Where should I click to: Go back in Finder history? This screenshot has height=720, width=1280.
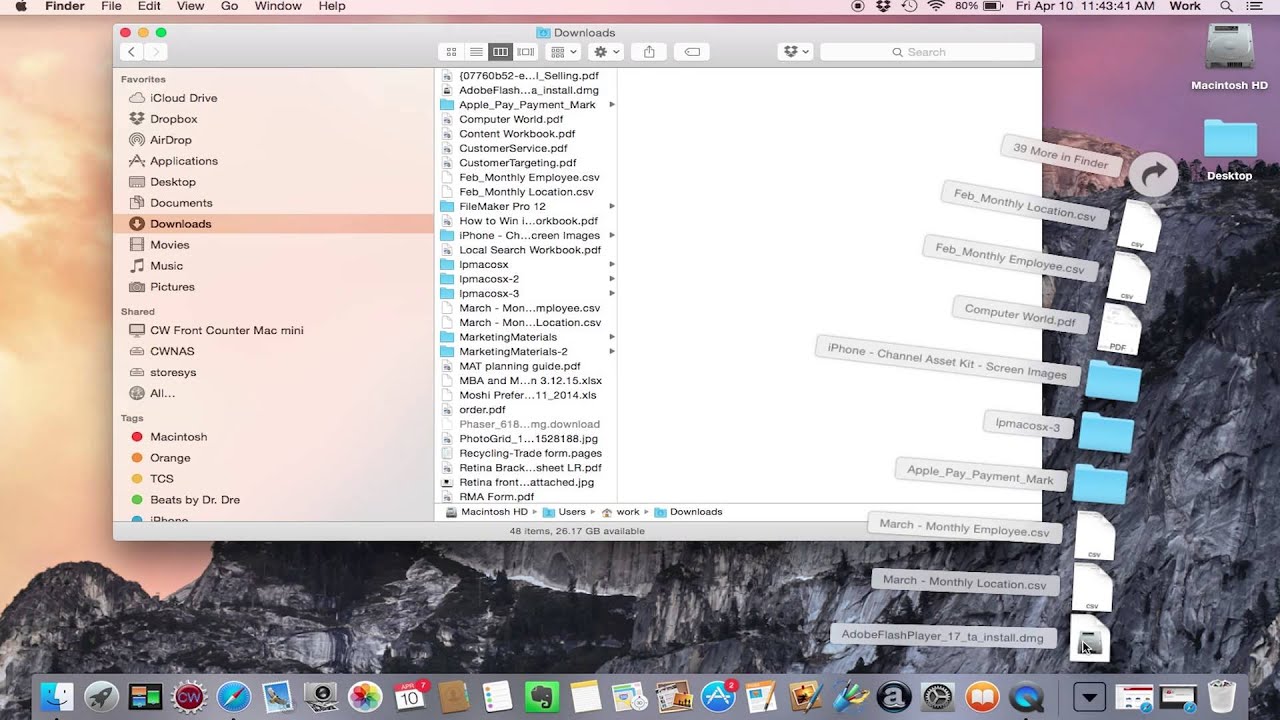(132, 52)
